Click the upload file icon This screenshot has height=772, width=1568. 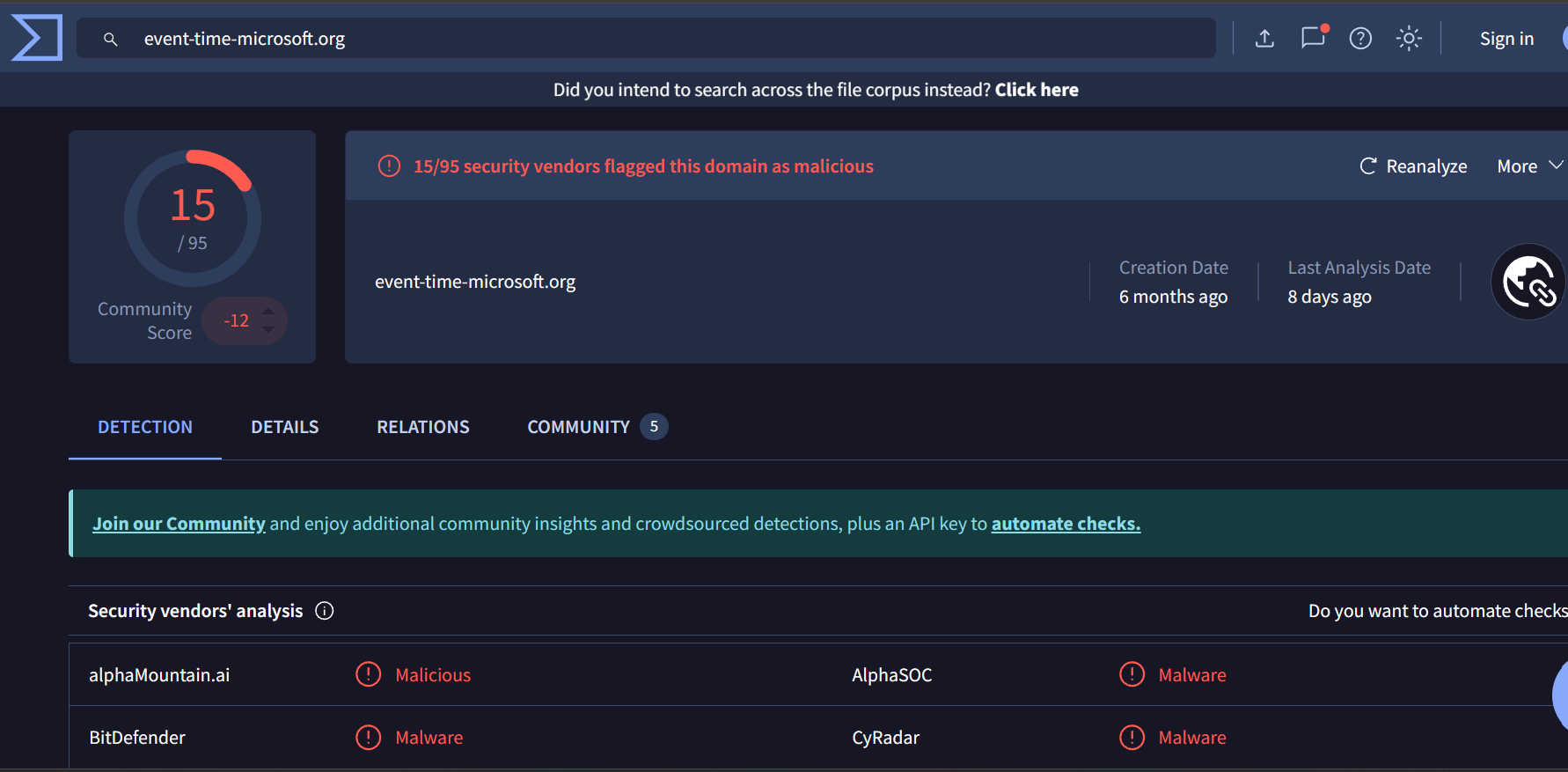1264,39
